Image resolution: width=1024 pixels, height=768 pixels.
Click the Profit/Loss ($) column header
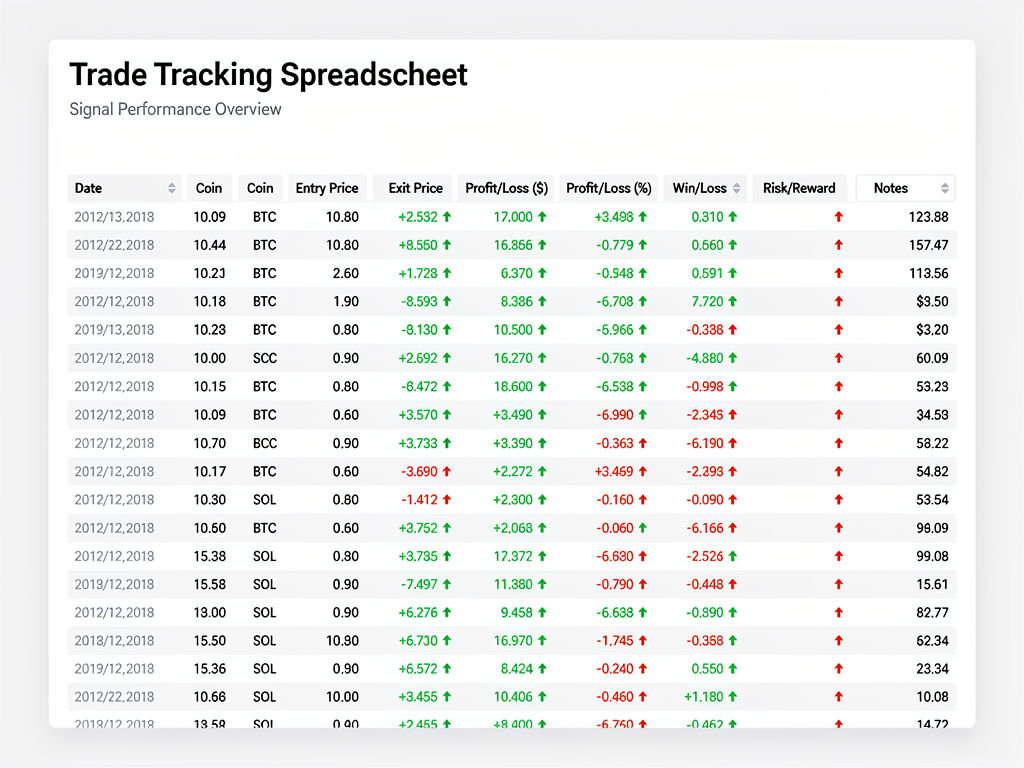pyautogui.click(x=506, y=188)
